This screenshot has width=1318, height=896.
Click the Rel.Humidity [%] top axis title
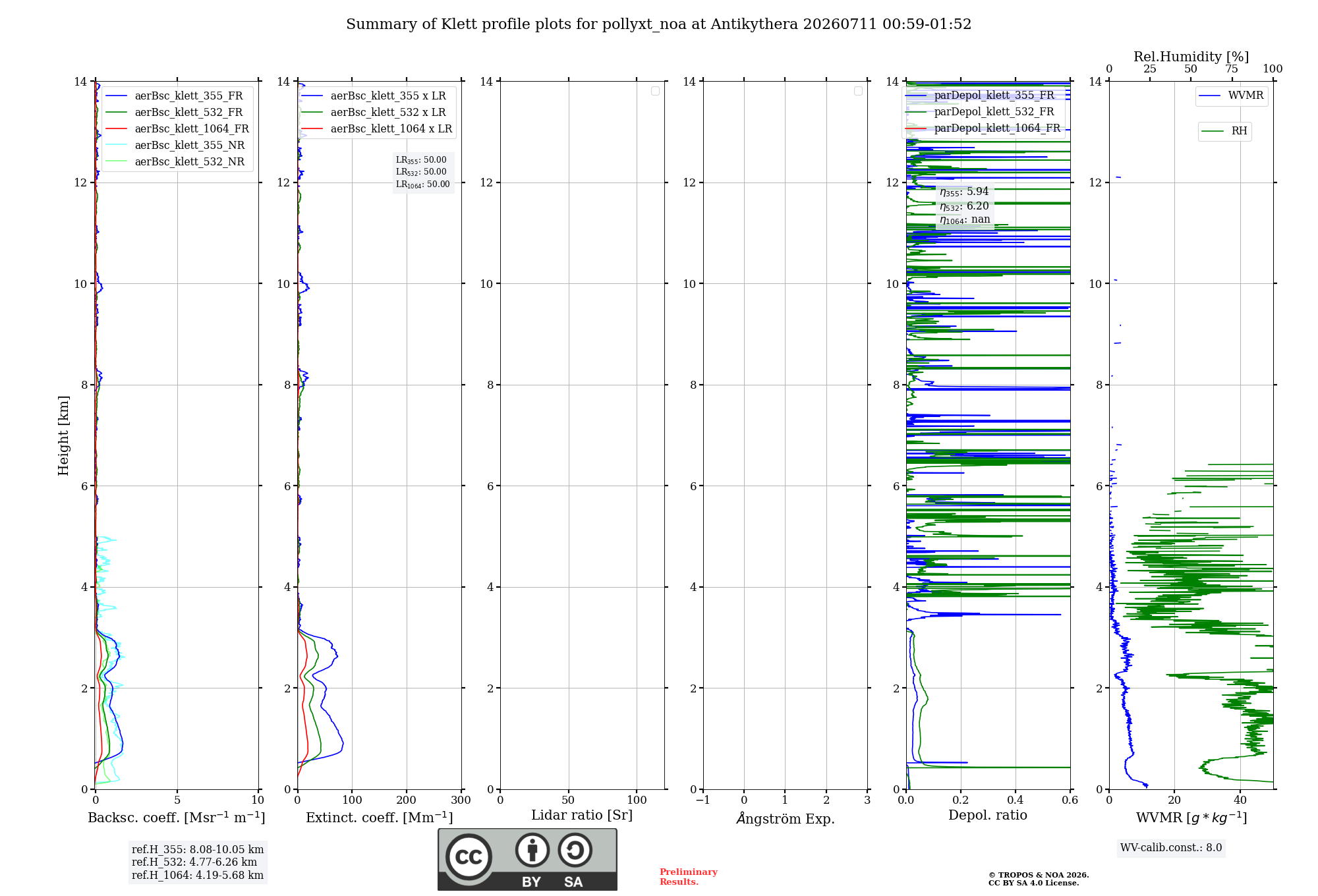[x=1191, y=57]
